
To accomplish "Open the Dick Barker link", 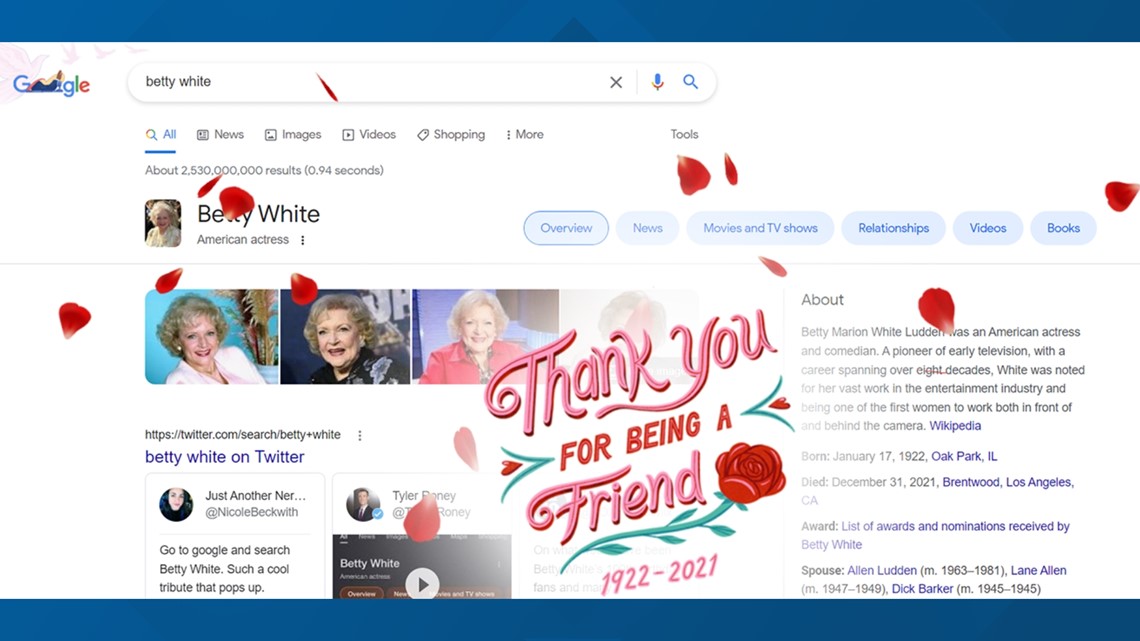I will tap(922, 589).
